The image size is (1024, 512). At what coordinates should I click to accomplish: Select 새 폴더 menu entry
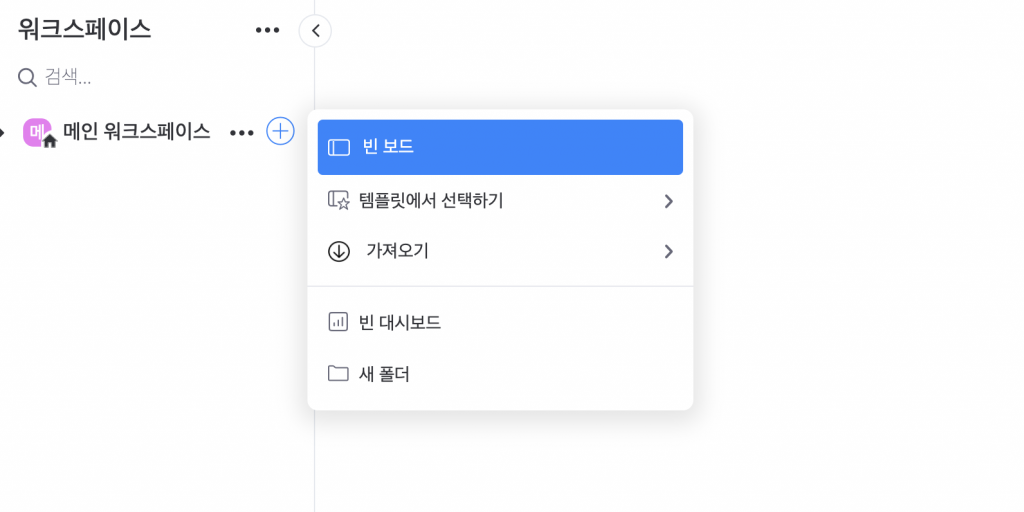[x=500, y=374]
